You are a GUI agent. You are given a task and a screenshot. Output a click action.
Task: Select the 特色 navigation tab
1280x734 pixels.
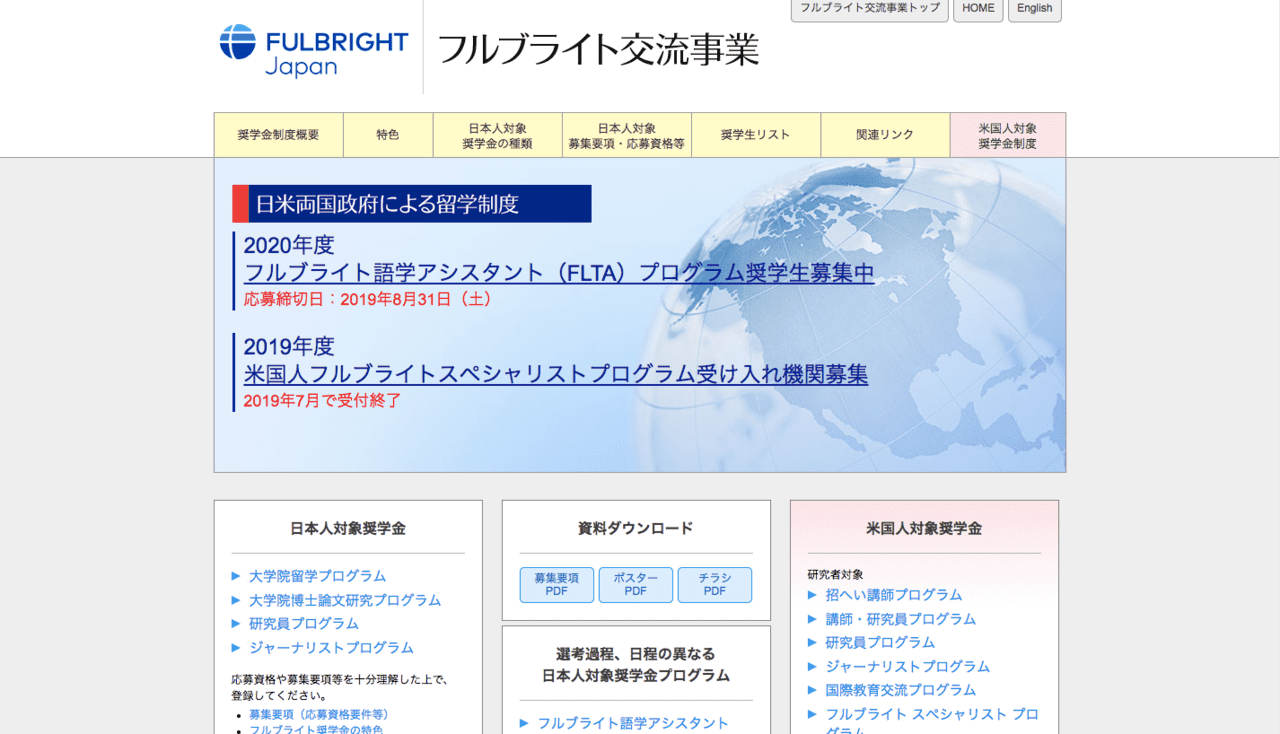[388, 135]
